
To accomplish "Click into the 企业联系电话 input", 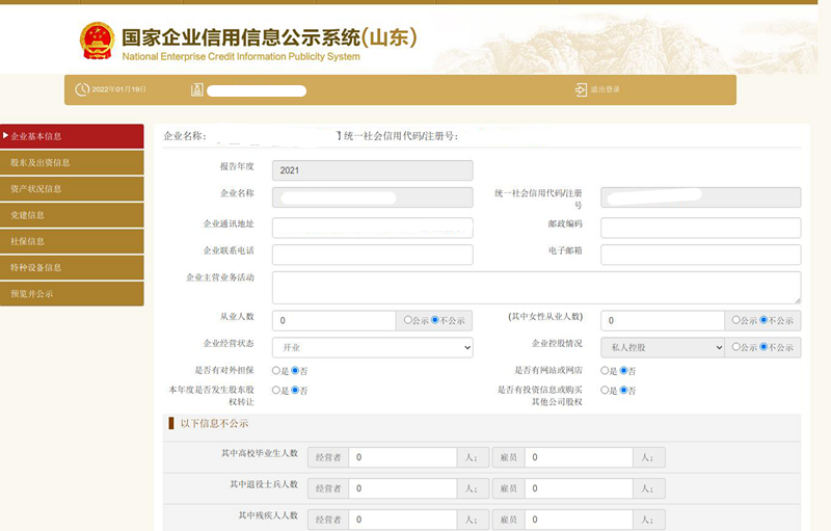I will click(x=373, y=254).
